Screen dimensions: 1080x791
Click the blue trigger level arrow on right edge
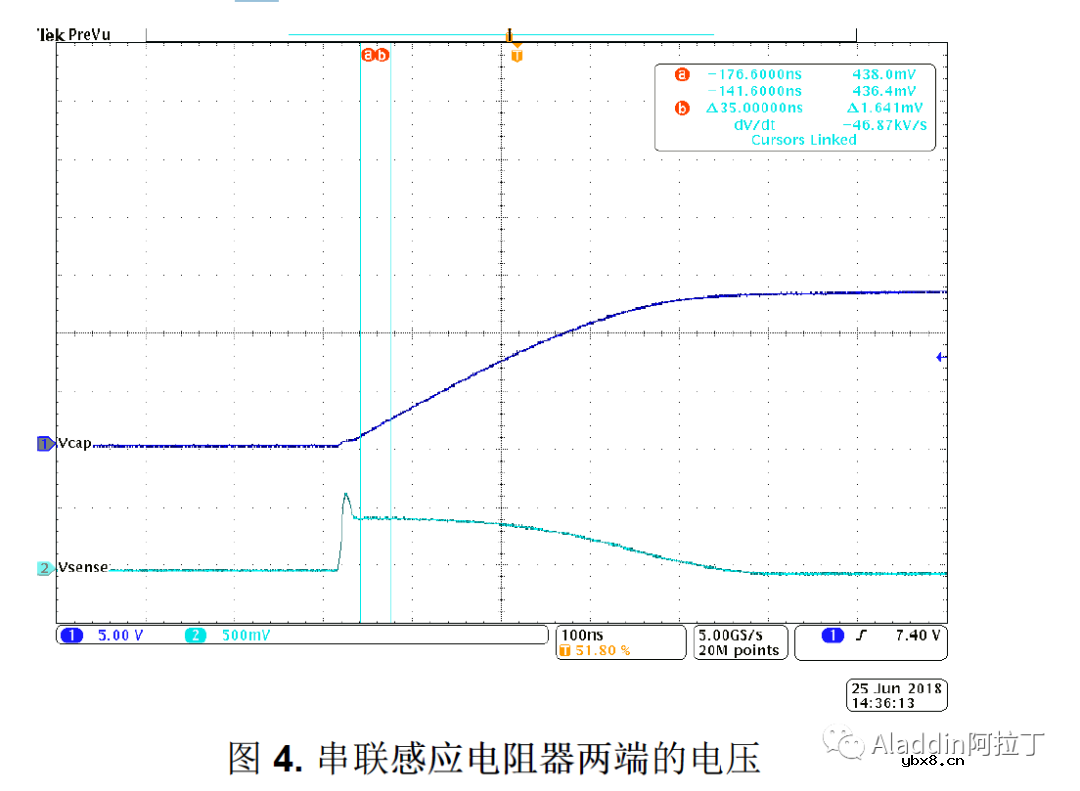coord(938,357)
